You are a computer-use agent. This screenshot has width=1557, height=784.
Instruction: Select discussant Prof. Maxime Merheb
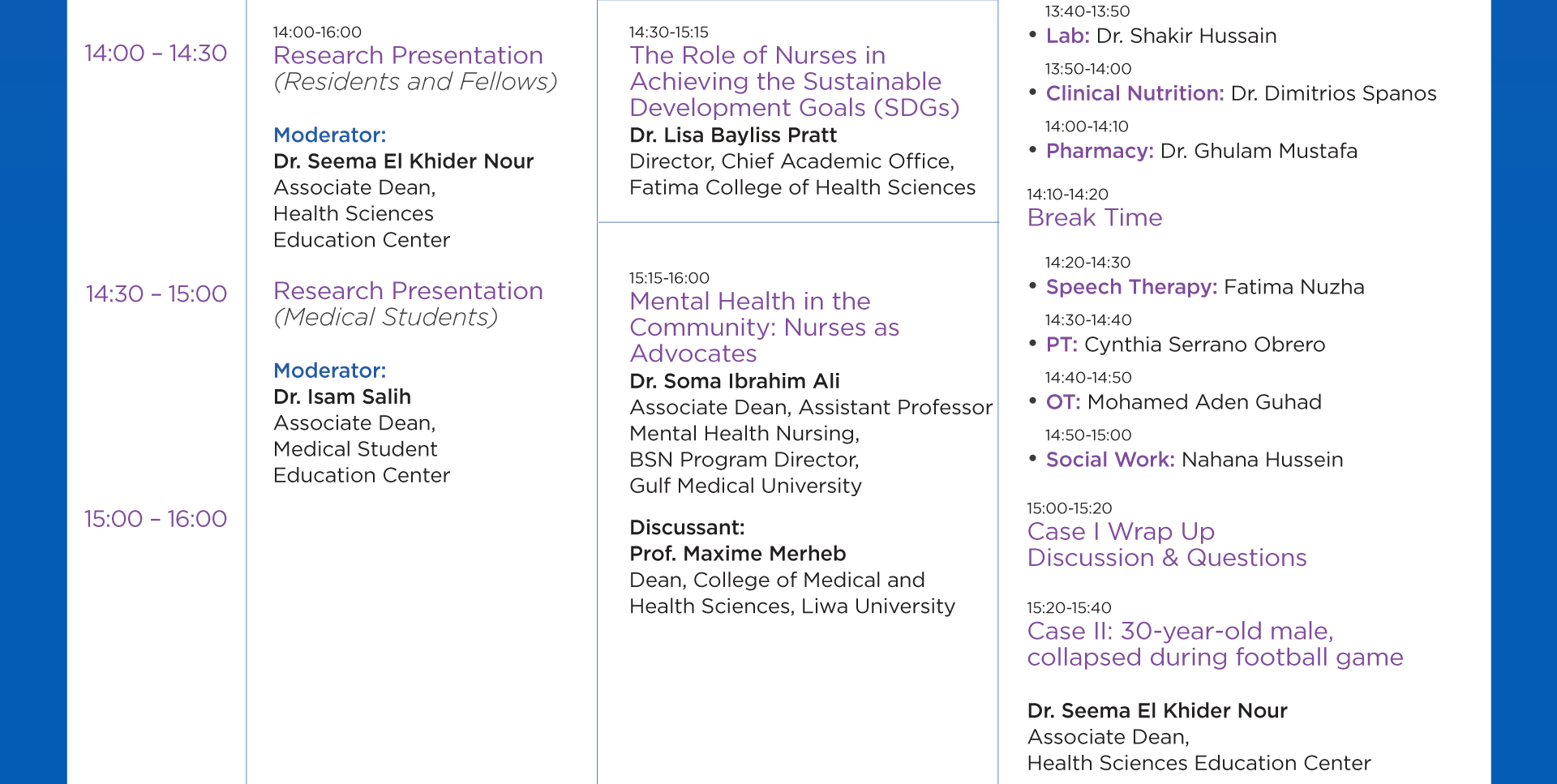coord(737,555)
